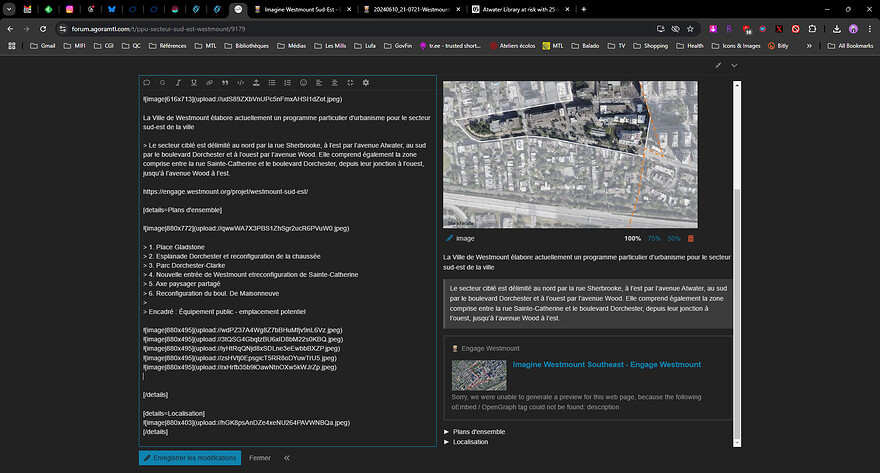Click the align-left text icon in toolbar
The height and width of the screenshot is (473, 880).
pos(319,82)
